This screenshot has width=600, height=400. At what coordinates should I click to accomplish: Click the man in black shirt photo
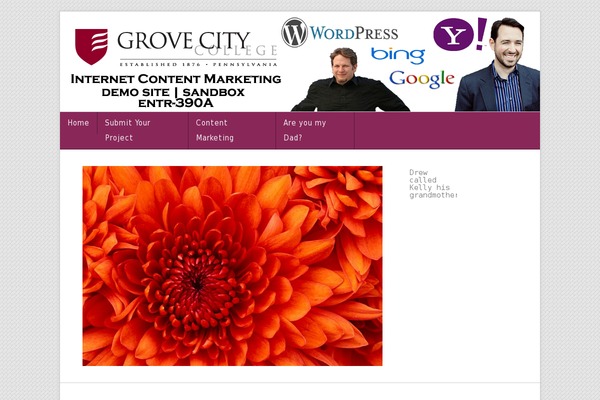[350, 80]
